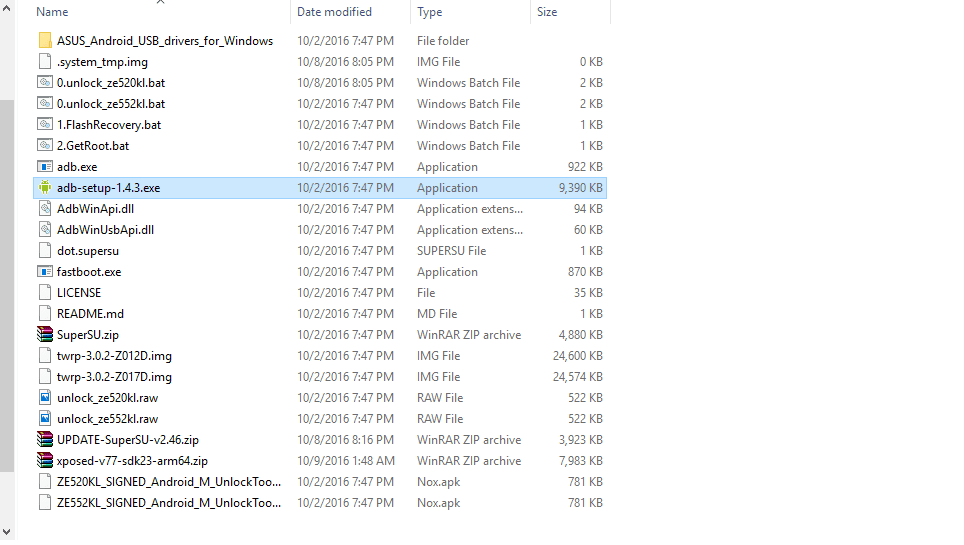Select the file name adb.exe

tap(77, 166)
